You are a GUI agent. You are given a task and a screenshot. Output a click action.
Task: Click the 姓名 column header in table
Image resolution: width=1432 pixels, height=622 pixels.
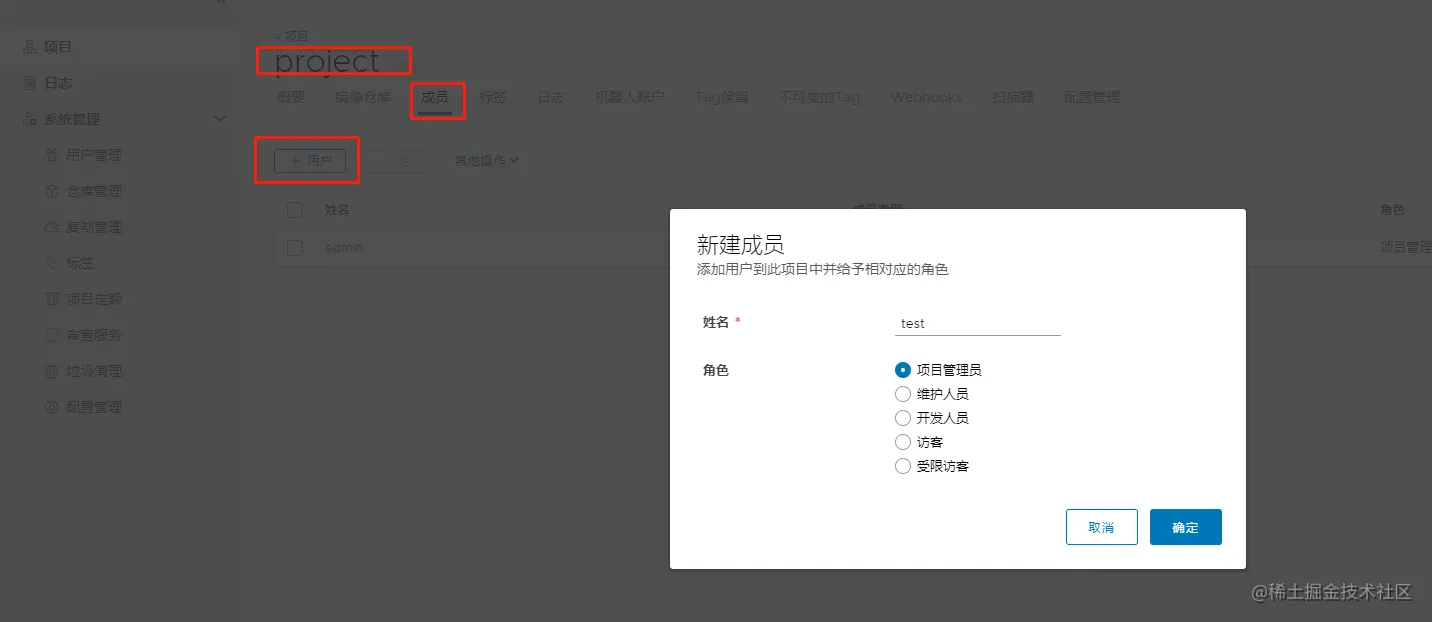coord(337,210)
